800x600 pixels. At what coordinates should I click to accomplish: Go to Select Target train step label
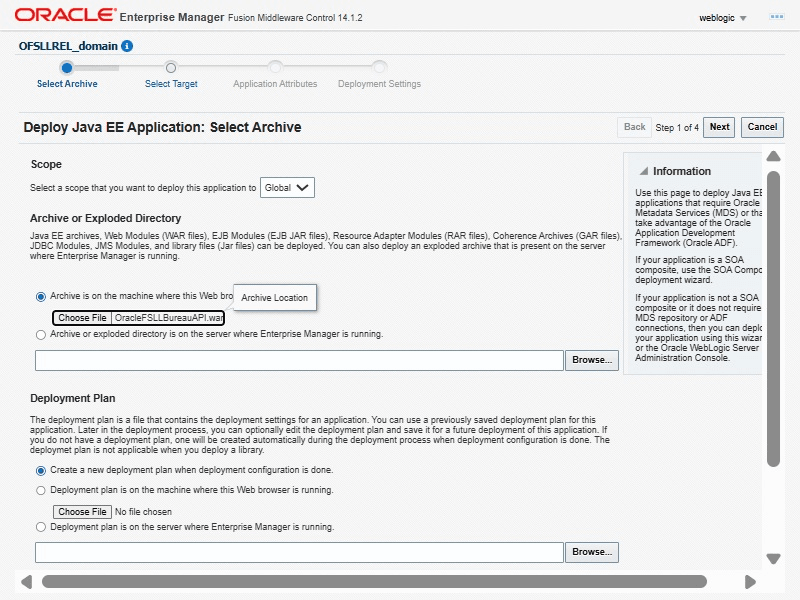tap(171, 84)
